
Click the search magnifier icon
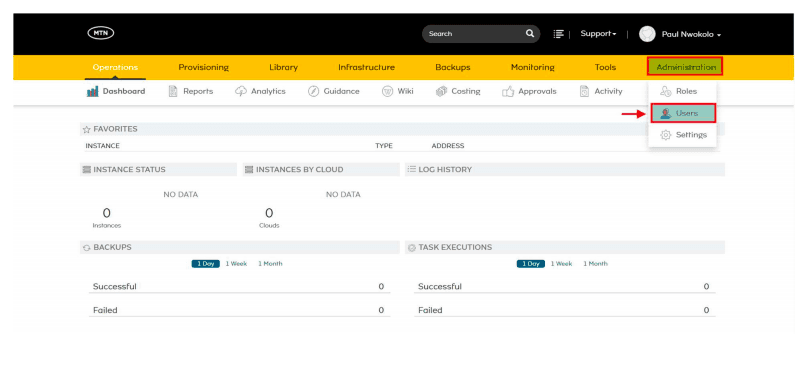[x=530, y=33]
